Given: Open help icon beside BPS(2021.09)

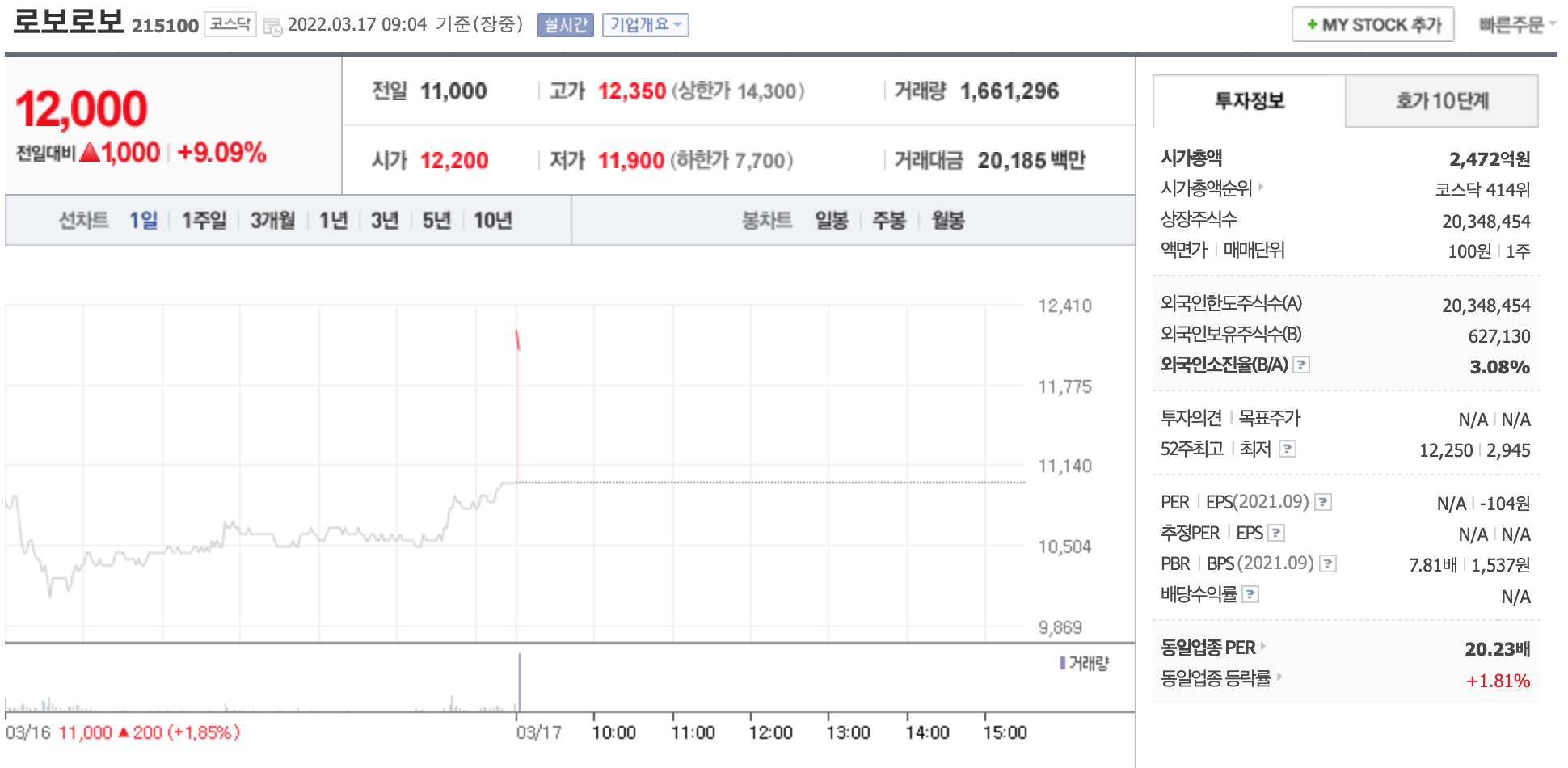Looking at the screenshot, I should tap(1328, 563).
